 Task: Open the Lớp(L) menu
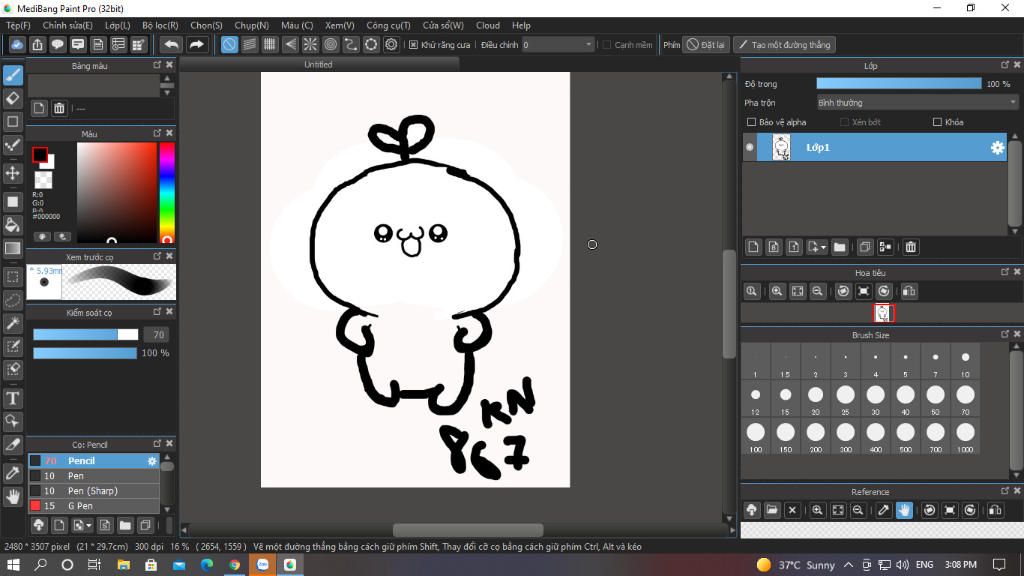click(x=118, y=25)
